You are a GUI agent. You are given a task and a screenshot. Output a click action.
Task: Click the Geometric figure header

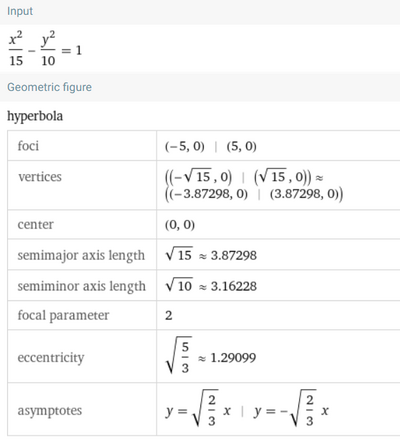coord(49,87)
